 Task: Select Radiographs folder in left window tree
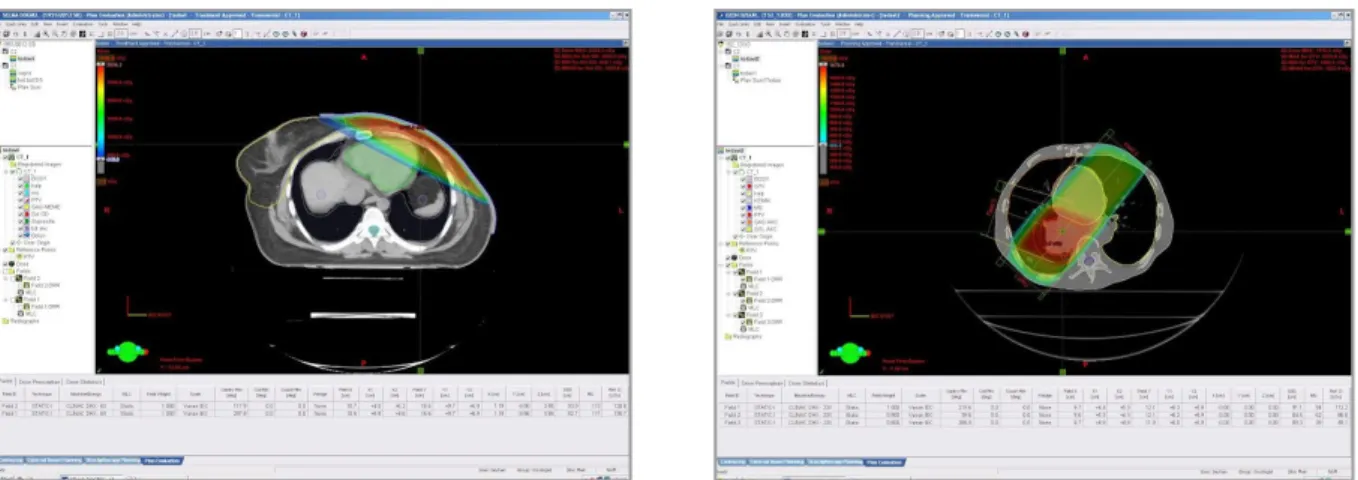pos(22,321)
